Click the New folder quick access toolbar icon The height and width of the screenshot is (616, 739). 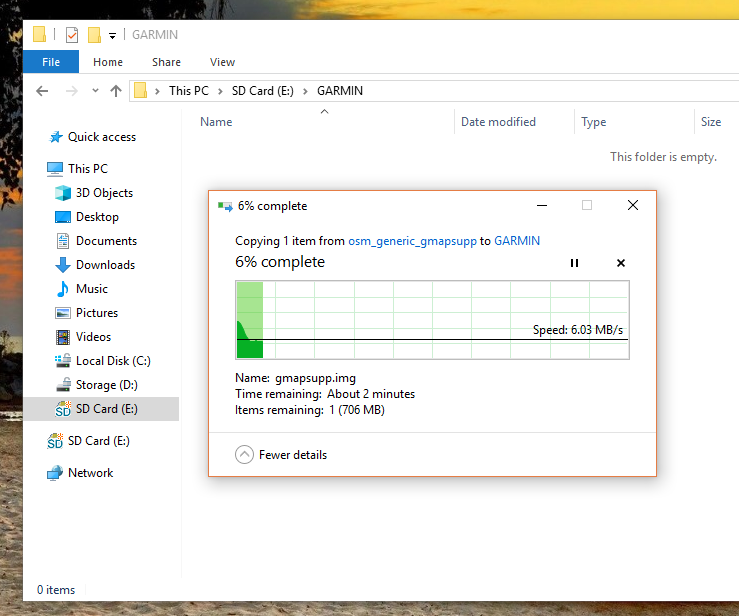pos(94,35)
